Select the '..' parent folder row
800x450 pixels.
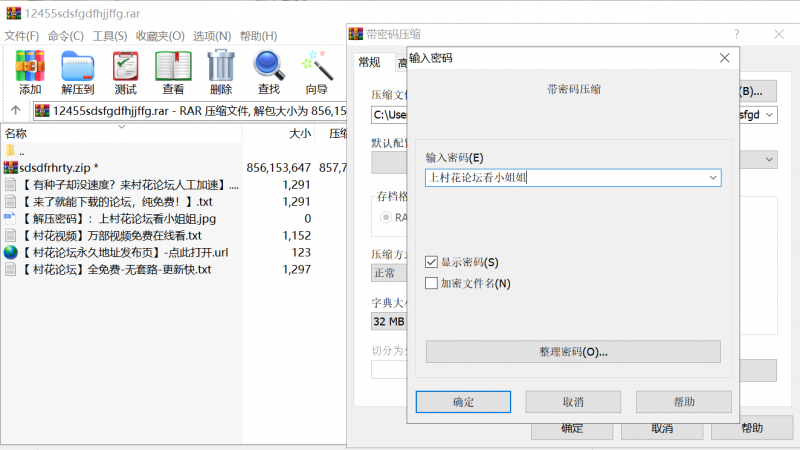[173, 151]
